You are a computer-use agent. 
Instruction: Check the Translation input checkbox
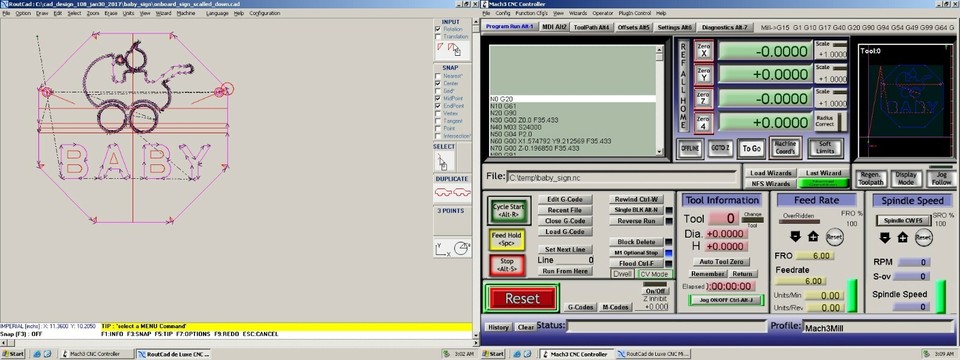click(438, 37)
